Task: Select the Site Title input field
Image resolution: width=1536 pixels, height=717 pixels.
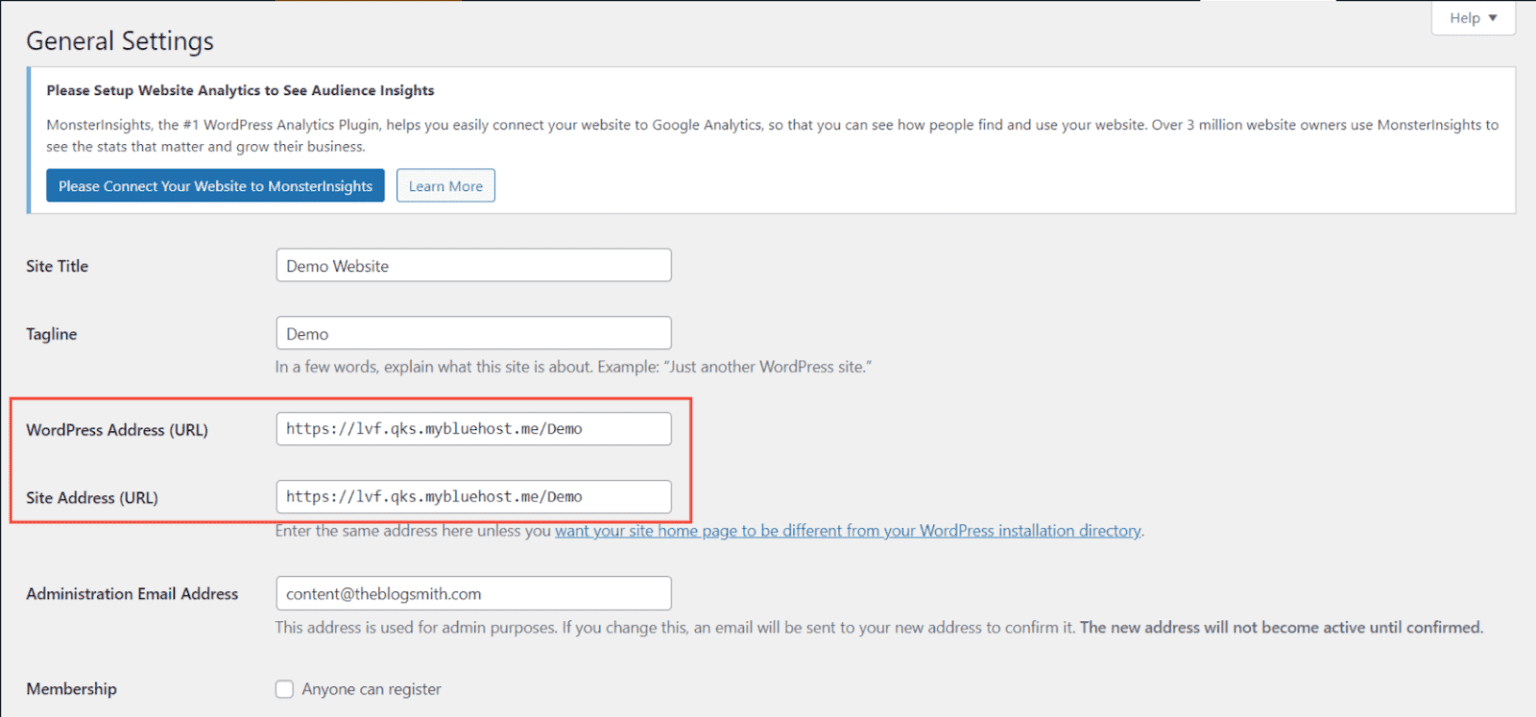Action: 473,265
